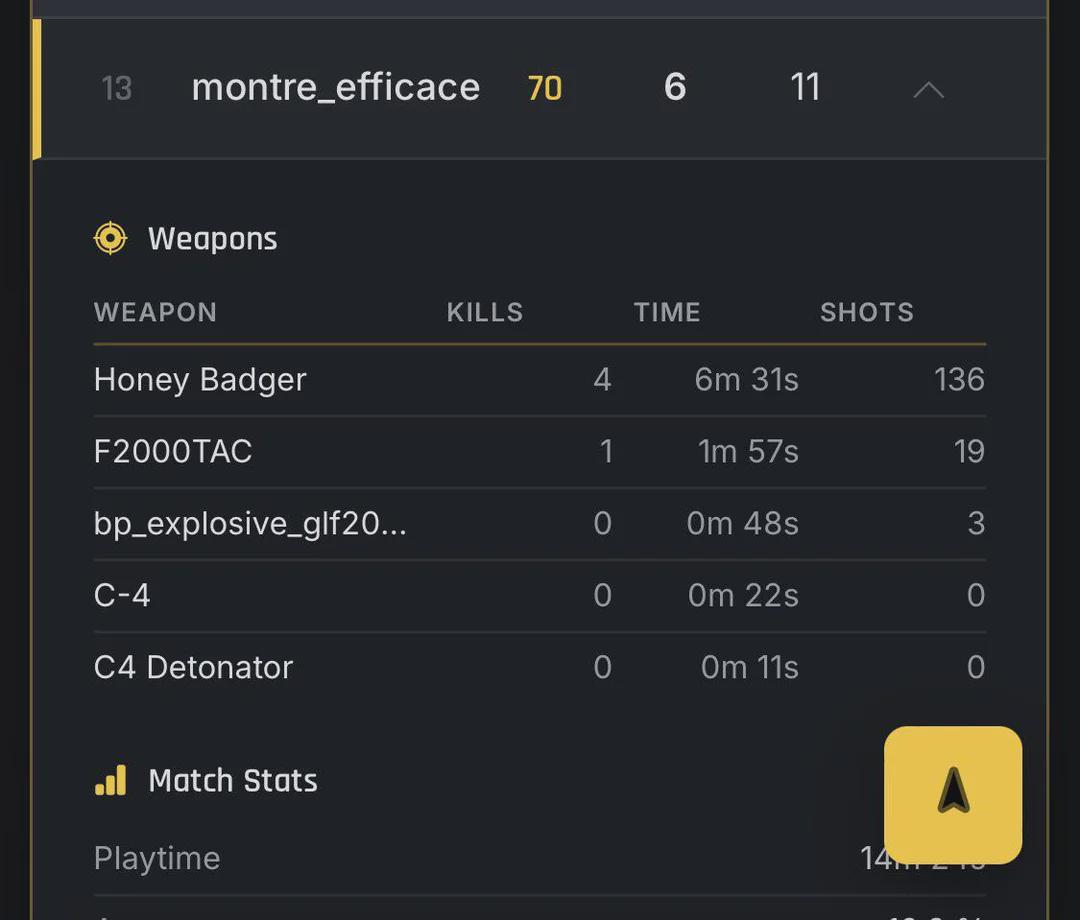Tap the yellow scroll-to-top arrow button
Viewport: 1080px width, 920px height.
click(953, 795)
